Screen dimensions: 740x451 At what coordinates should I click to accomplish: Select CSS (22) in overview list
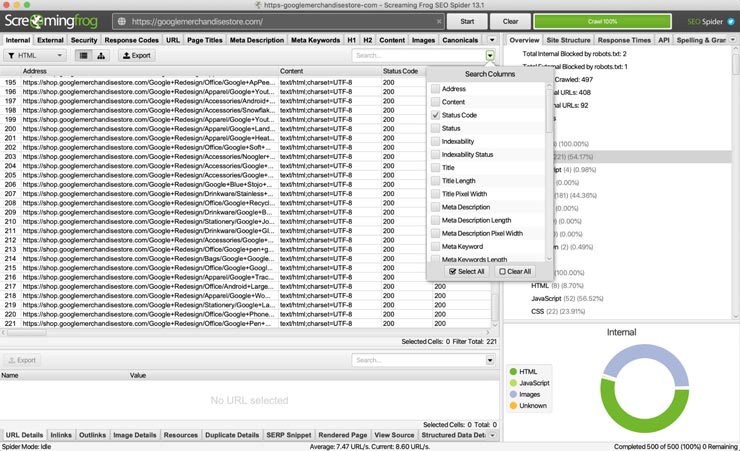(x=558, y=311)
